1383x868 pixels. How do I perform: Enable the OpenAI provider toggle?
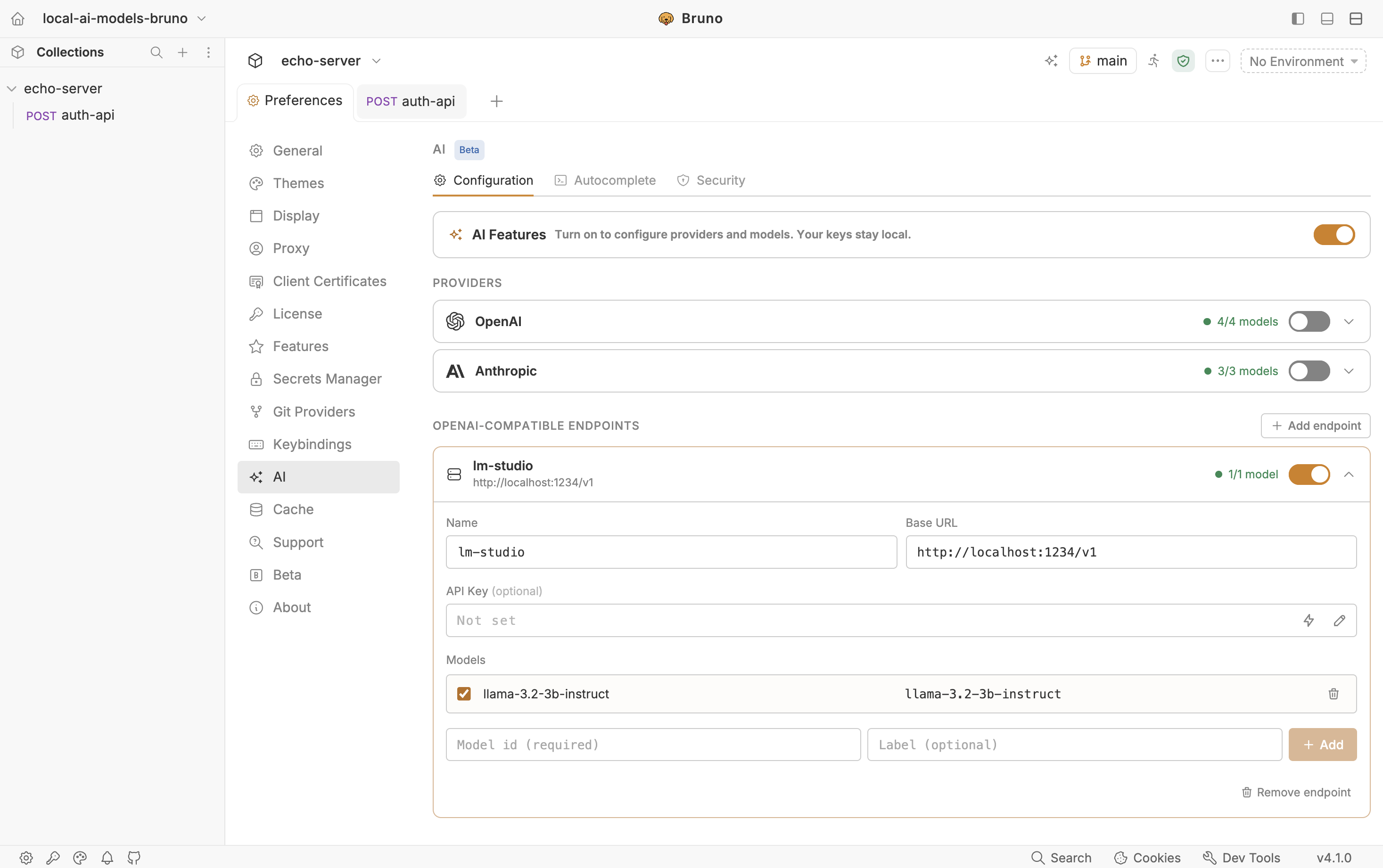tap(1309, 321)
